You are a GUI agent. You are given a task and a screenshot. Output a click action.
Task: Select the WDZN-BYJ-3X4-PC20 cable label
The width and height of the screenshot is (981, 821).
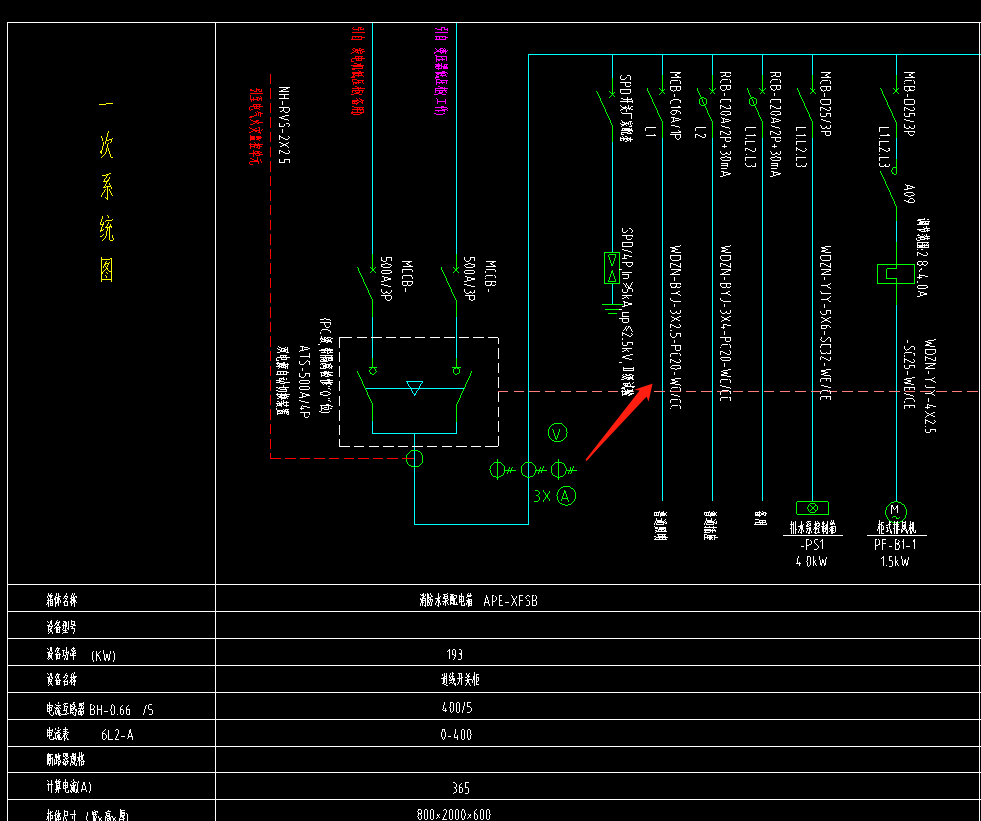pos(726,323)
